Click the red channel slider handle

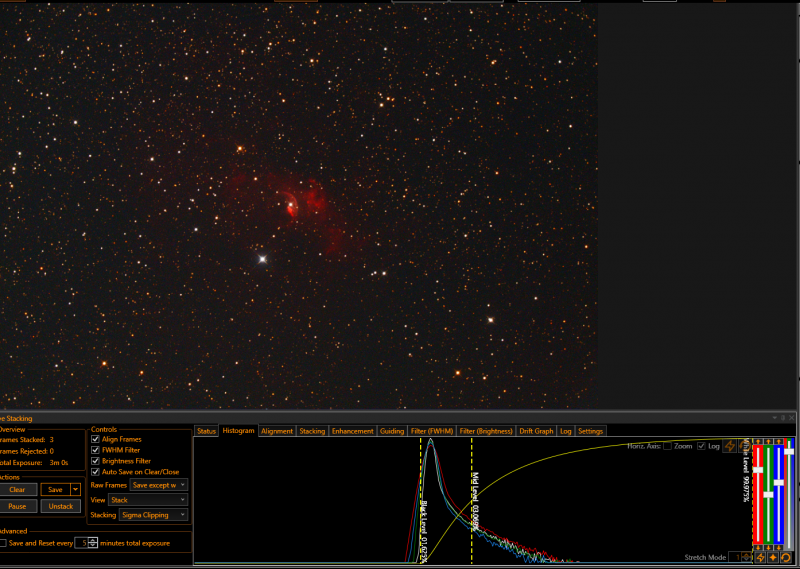coord(758,469)
